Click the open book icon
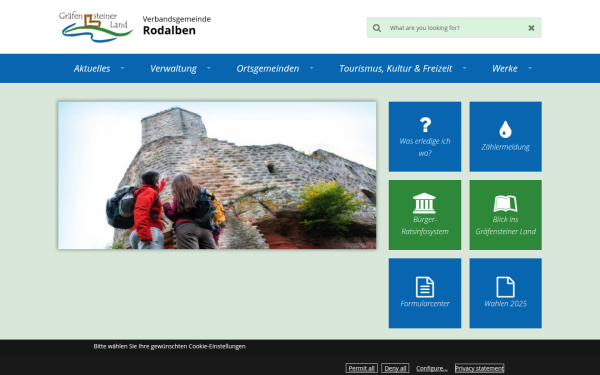The height and width of the screenshot is (375, 600). click(505, 204)
